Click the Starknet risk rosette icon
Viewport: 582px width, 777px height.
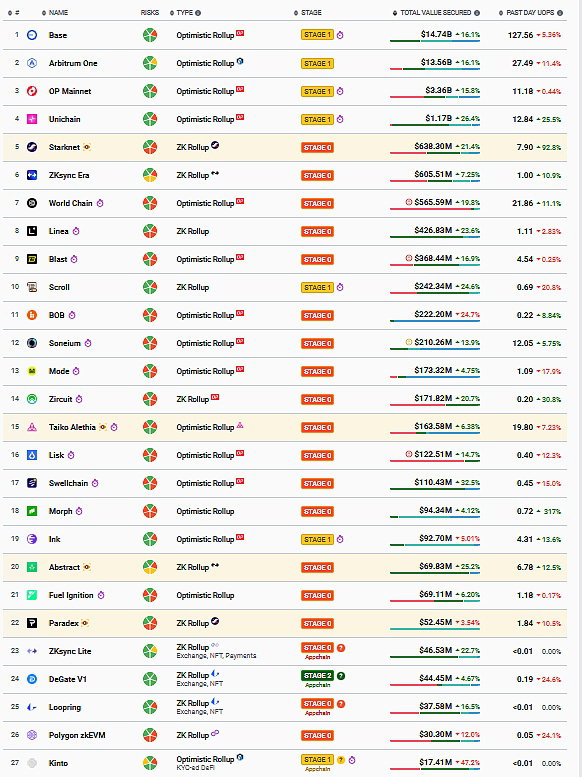coord(150,147)
